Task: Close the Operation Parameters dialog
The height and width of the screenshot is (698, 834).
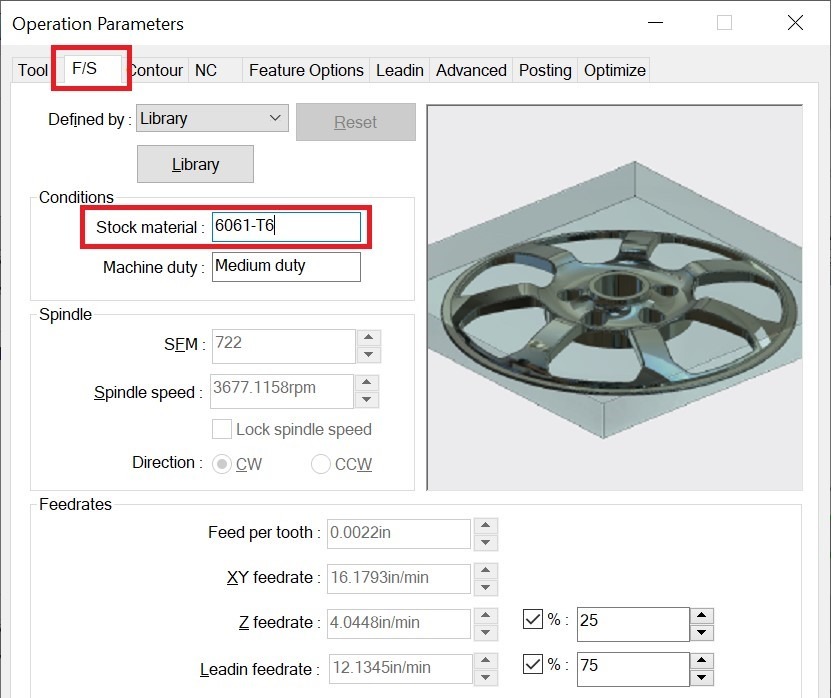Action: 795,23
